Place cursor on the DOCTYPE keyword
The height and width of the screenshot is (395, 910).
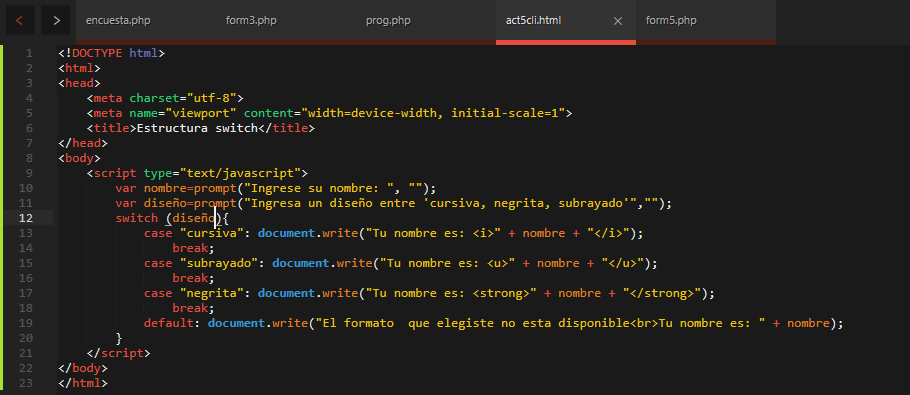tap(98, 53)
